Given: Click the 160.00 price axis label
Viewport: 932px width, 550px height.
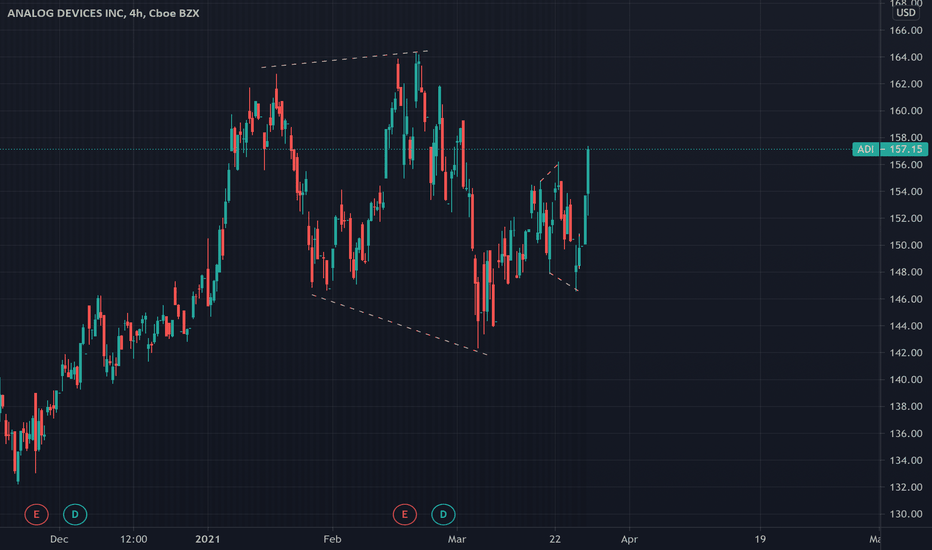Looking at the screenshot, I should coord(906,111).
